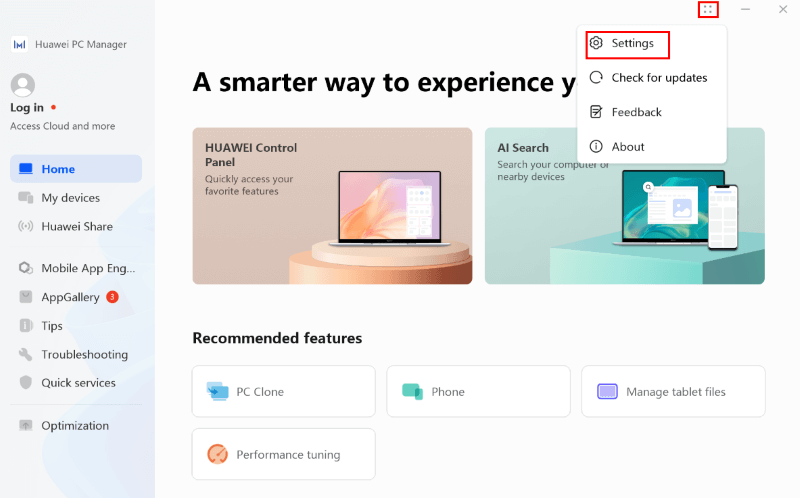This screenshot has height=498, width=800.
Task: Click the Log in link
Action: (x=27, y=108)
